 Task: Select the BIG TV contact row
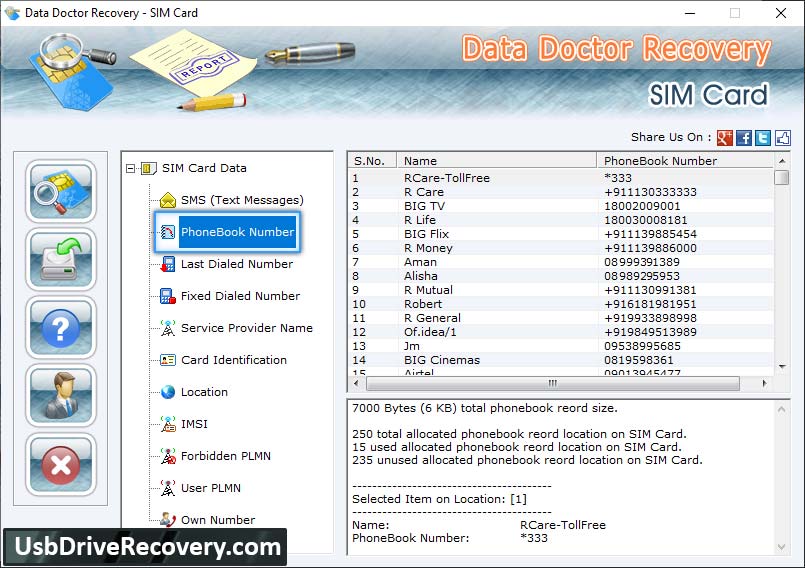tap(561, 206)
